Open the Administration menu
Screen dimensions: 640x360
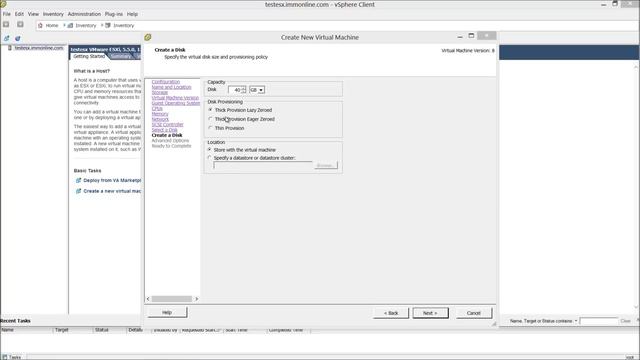point(84,14)
